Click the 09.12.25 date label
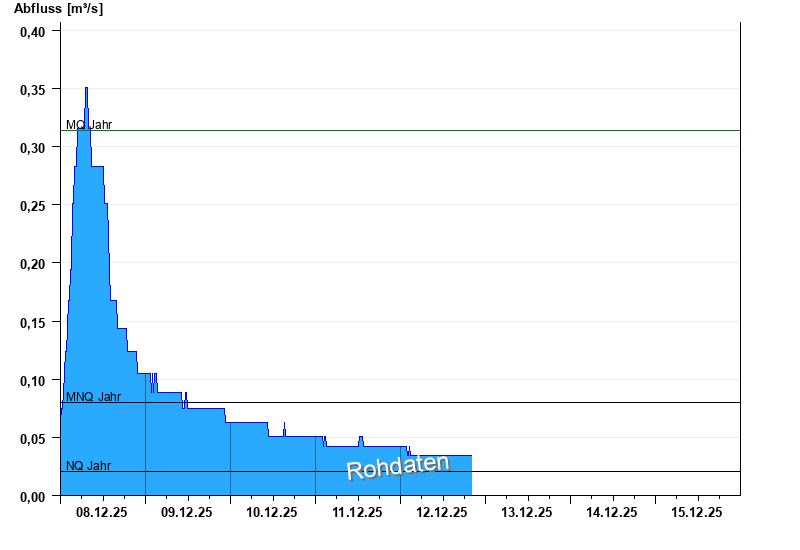800x550 pixels. click(x=187, y=512)
